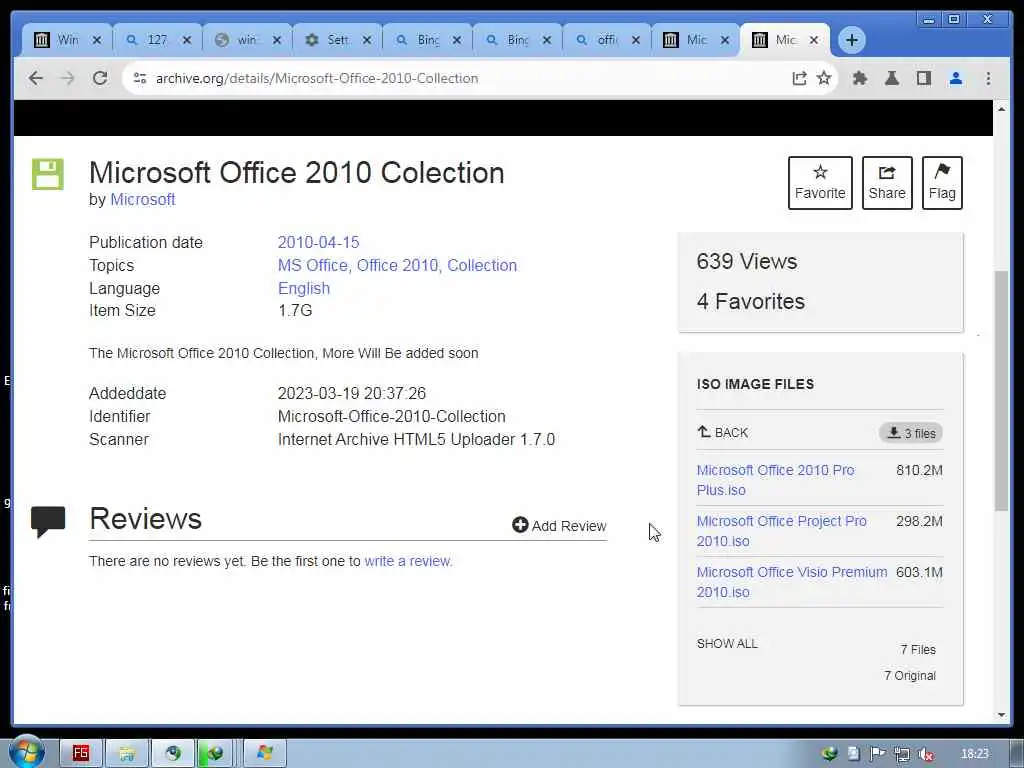Click the Action Center flag tray icon

point(877,754)
